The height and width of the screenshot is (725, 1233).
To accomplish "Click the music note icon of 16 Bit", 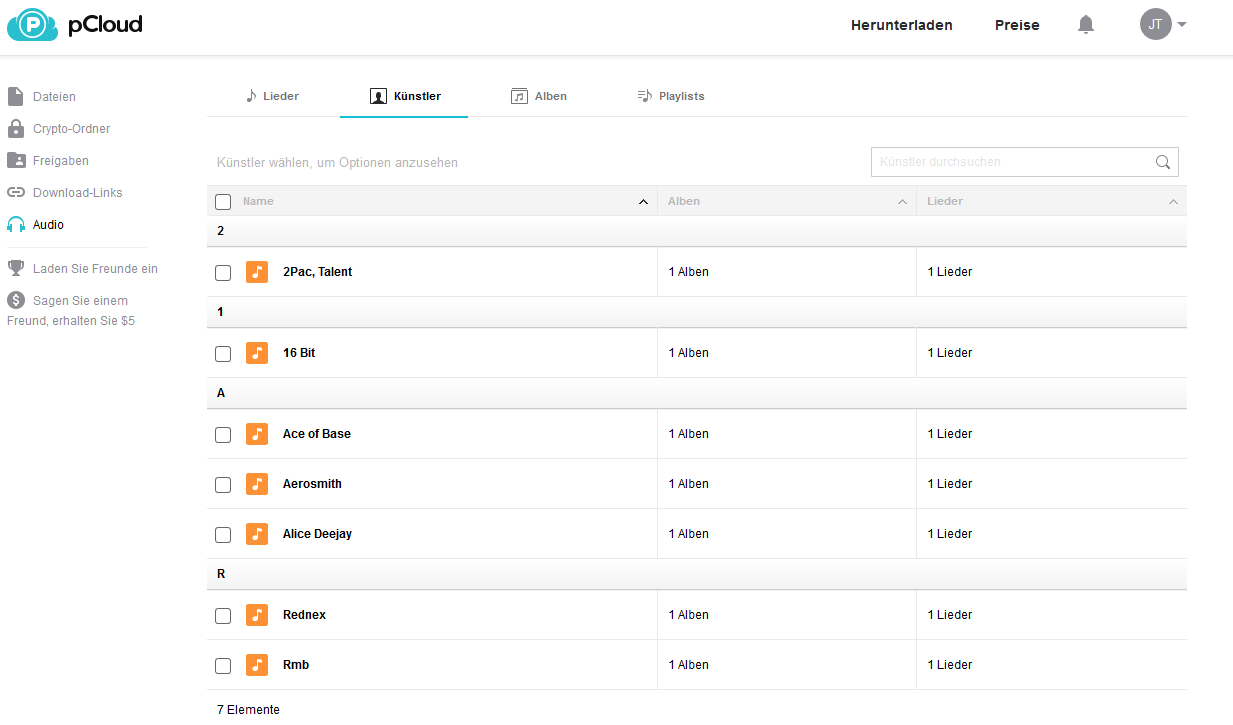I will coord(257,353).
